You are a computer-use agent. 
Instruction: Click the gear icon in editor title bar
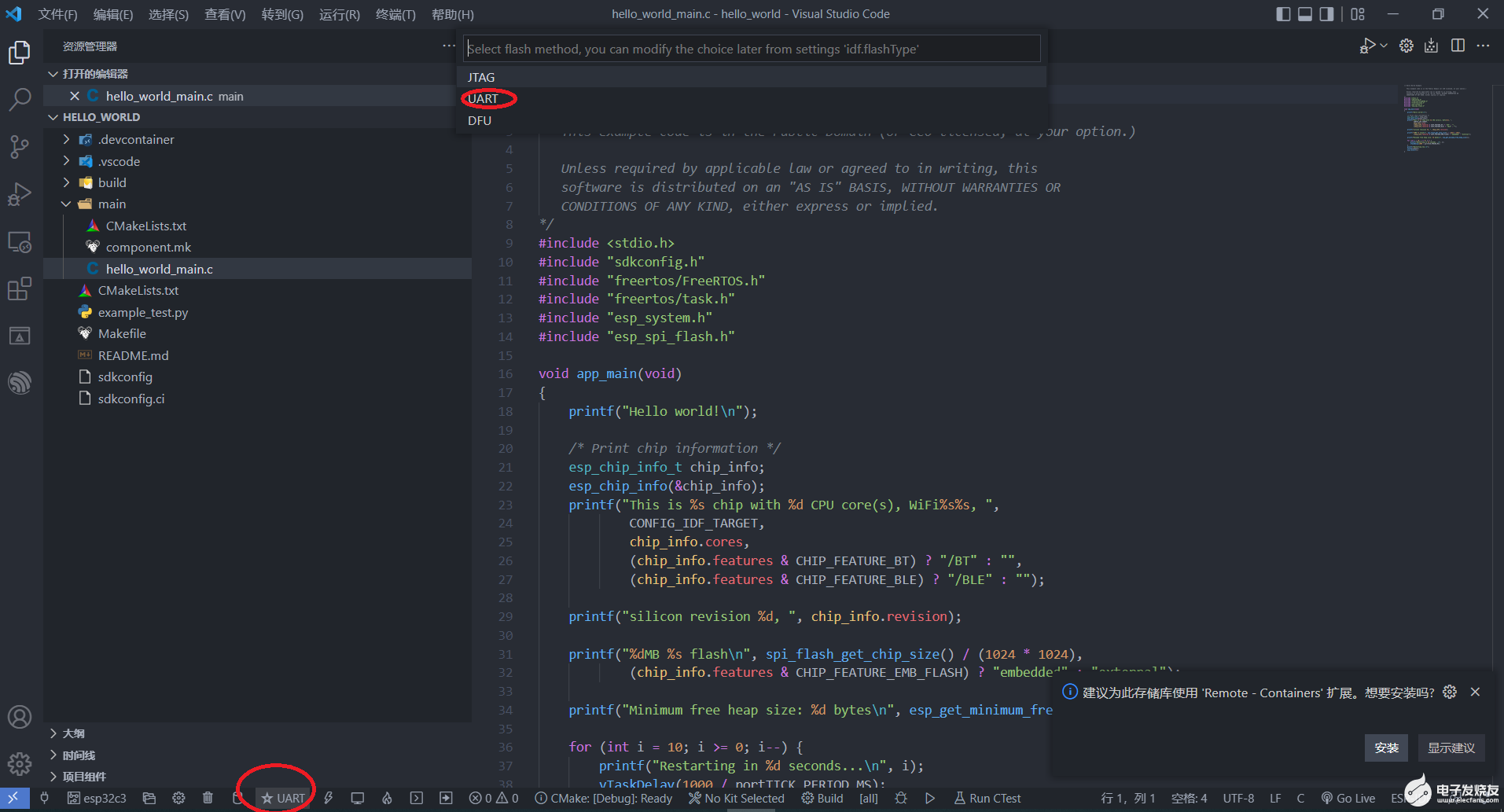1407,46
